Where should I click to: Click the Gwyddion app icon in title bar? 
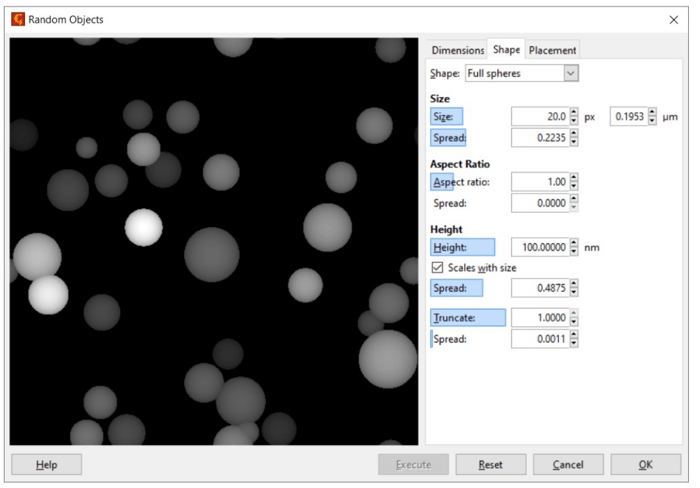click(17, 19)
